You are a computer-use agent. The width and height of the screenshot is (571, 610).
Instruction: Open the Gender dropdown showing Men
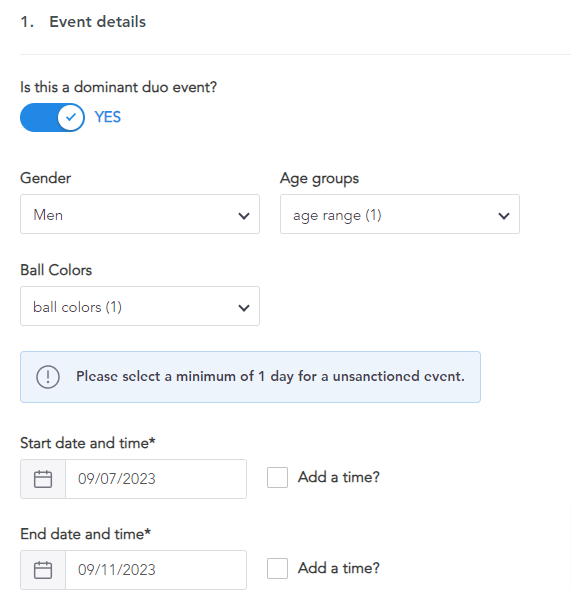pyautogui.click(x=140, y=214)
